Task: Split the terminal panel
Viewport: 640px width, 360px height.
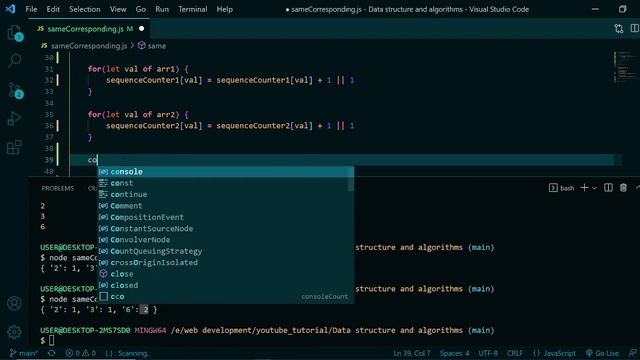Action: [x=608, y=187]
